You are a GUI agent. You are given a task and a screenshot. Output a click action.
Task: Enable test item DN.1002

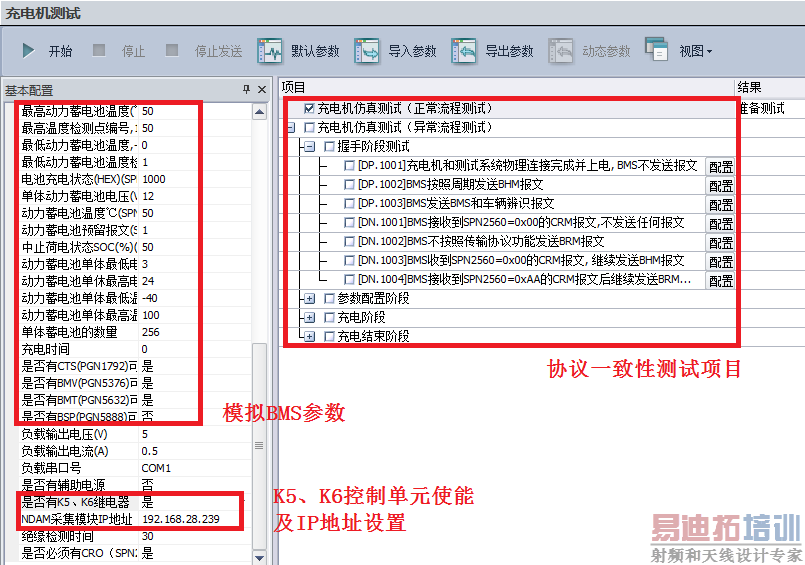point(349,241)
